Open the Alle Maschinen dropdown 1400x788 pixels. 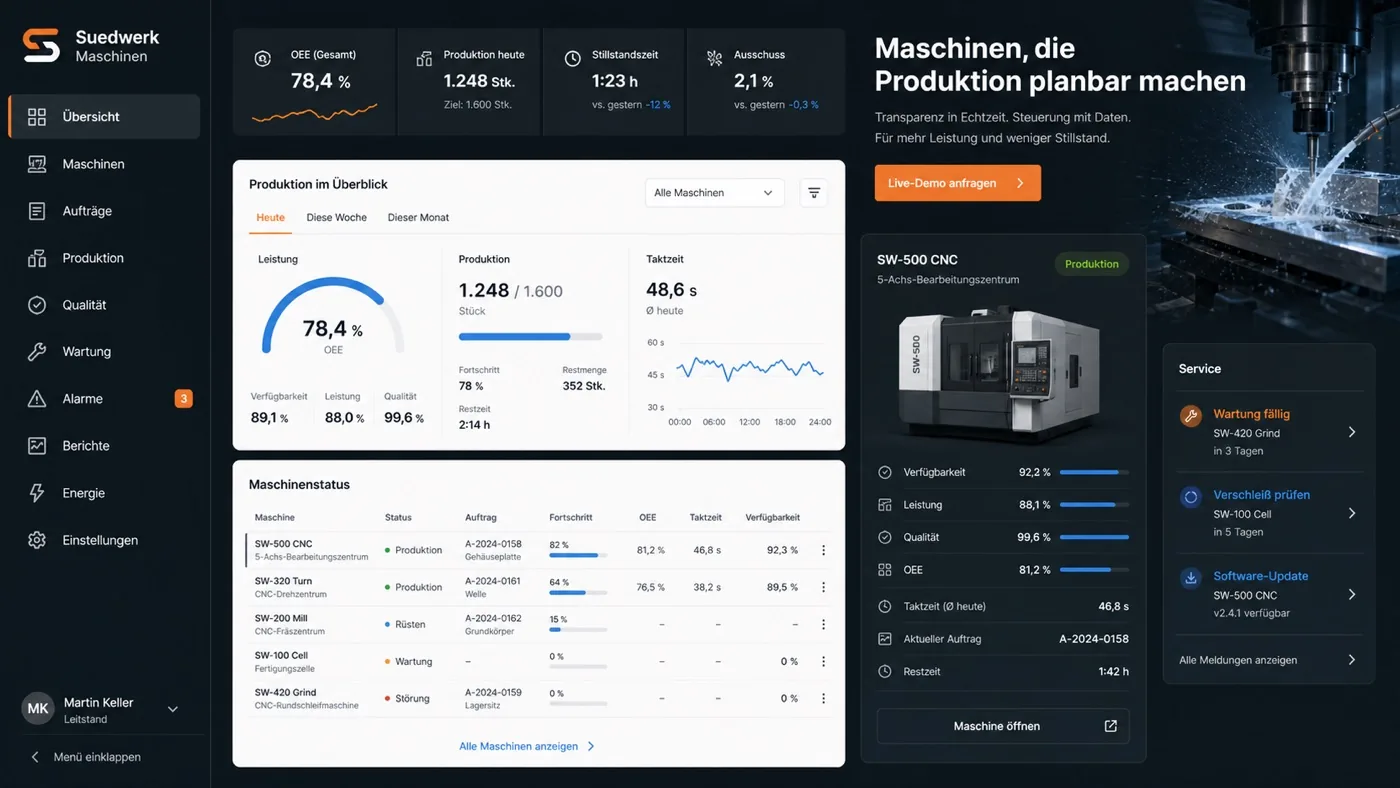[714, 193]
